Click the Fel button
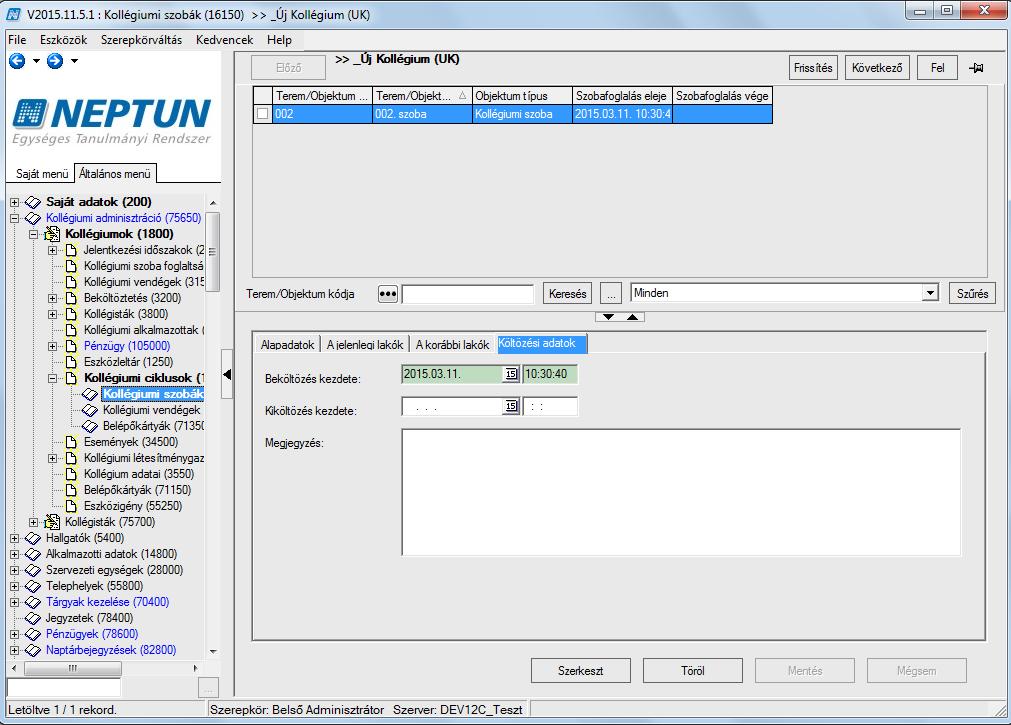 [937, 68]
